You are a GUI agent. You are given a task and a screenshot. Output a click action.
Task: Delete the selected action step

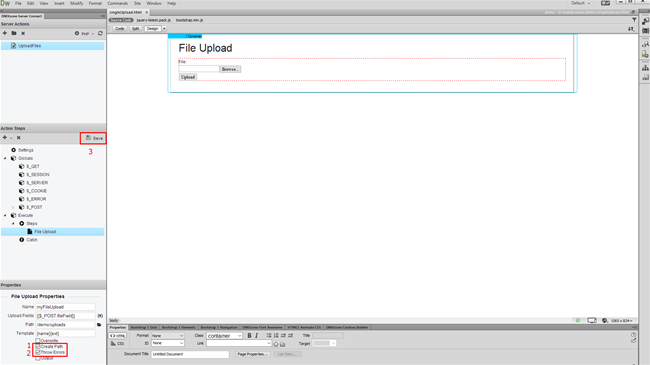[x=19, y=138]
